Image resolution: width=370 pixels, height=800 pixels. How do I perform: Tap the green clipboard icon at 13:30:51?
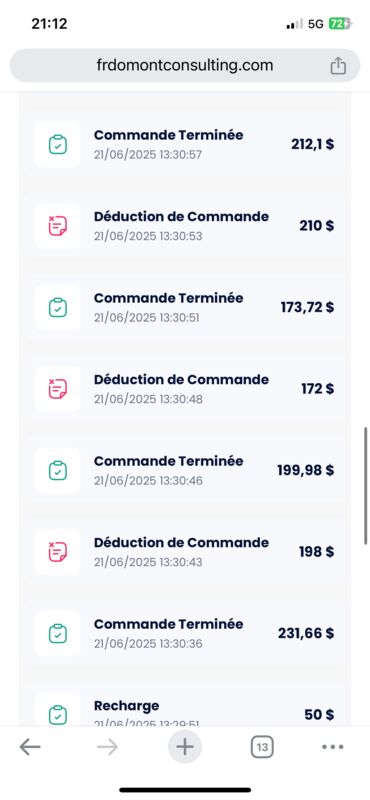[58, 308]
